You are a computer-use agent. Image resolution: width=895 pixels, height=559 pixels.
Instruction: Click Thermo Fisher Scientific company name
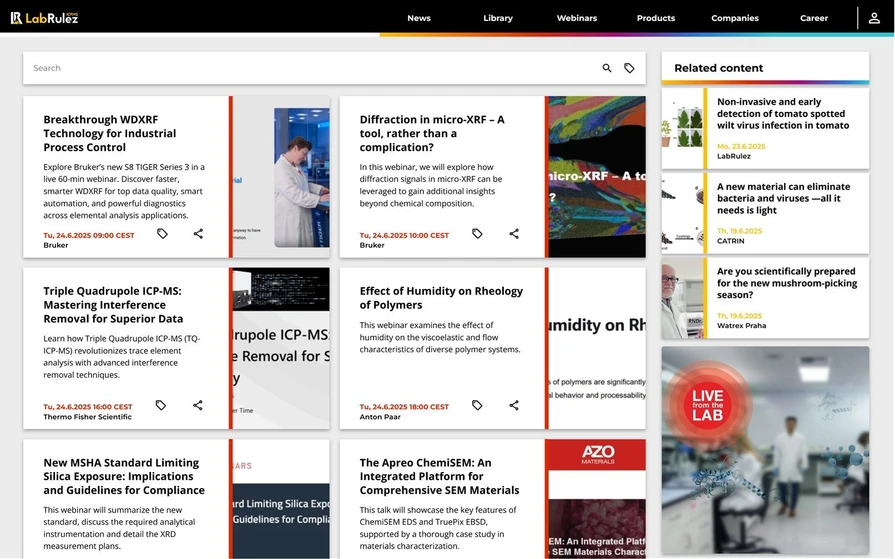pyautogui.click(x=87, y=417)
